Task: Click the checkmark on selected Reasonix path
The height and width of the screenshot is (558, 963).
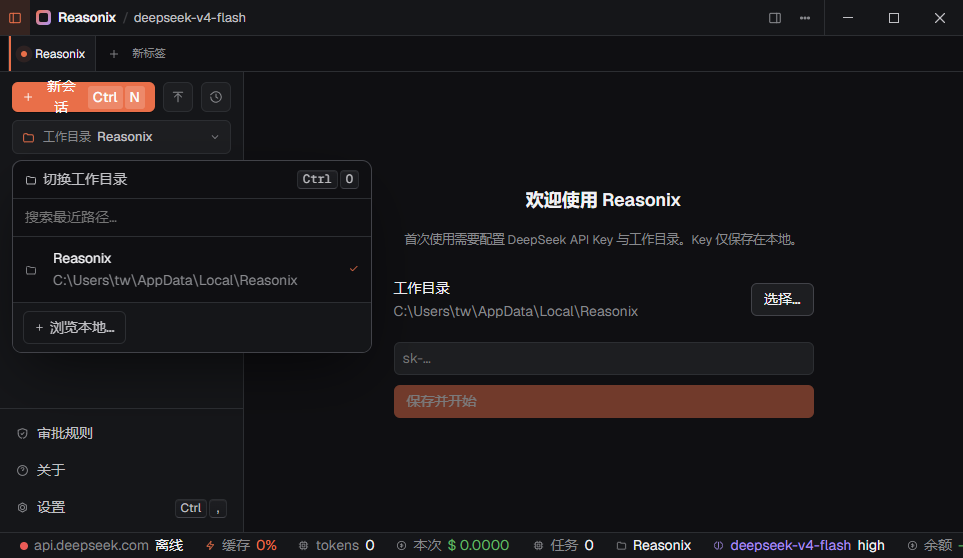Action: 354,269
